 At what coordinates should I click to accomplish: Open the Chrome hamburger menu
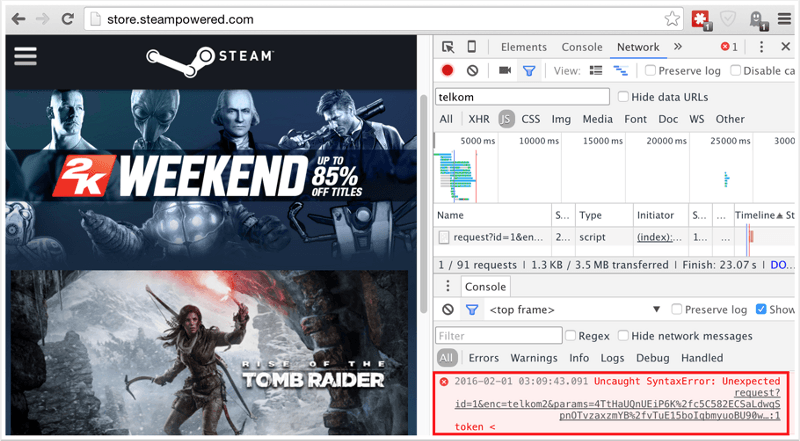[x=784, y=19]
